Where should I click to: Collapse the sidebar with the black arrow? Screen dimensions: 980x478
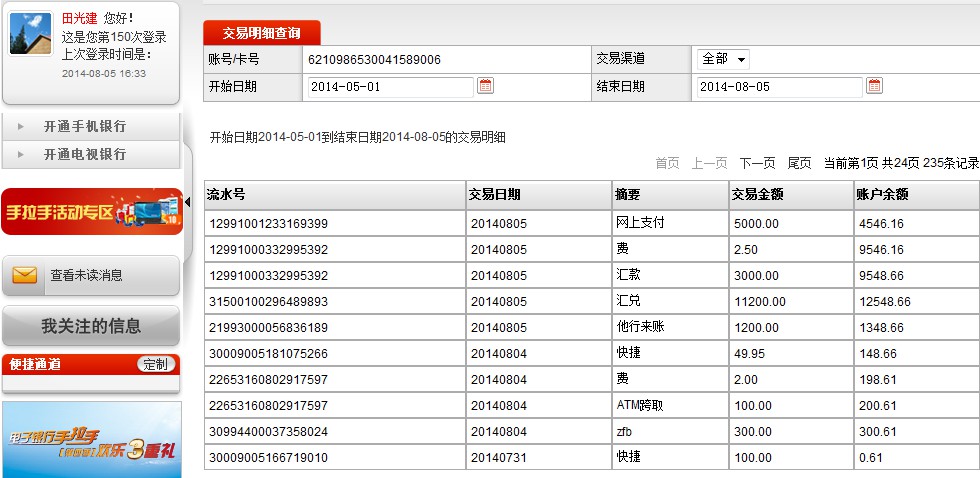187,203
